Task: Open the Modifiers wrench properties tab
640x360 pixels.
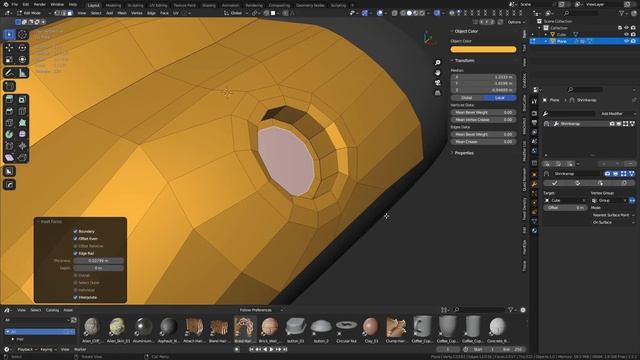Action: tap(534, 184)
